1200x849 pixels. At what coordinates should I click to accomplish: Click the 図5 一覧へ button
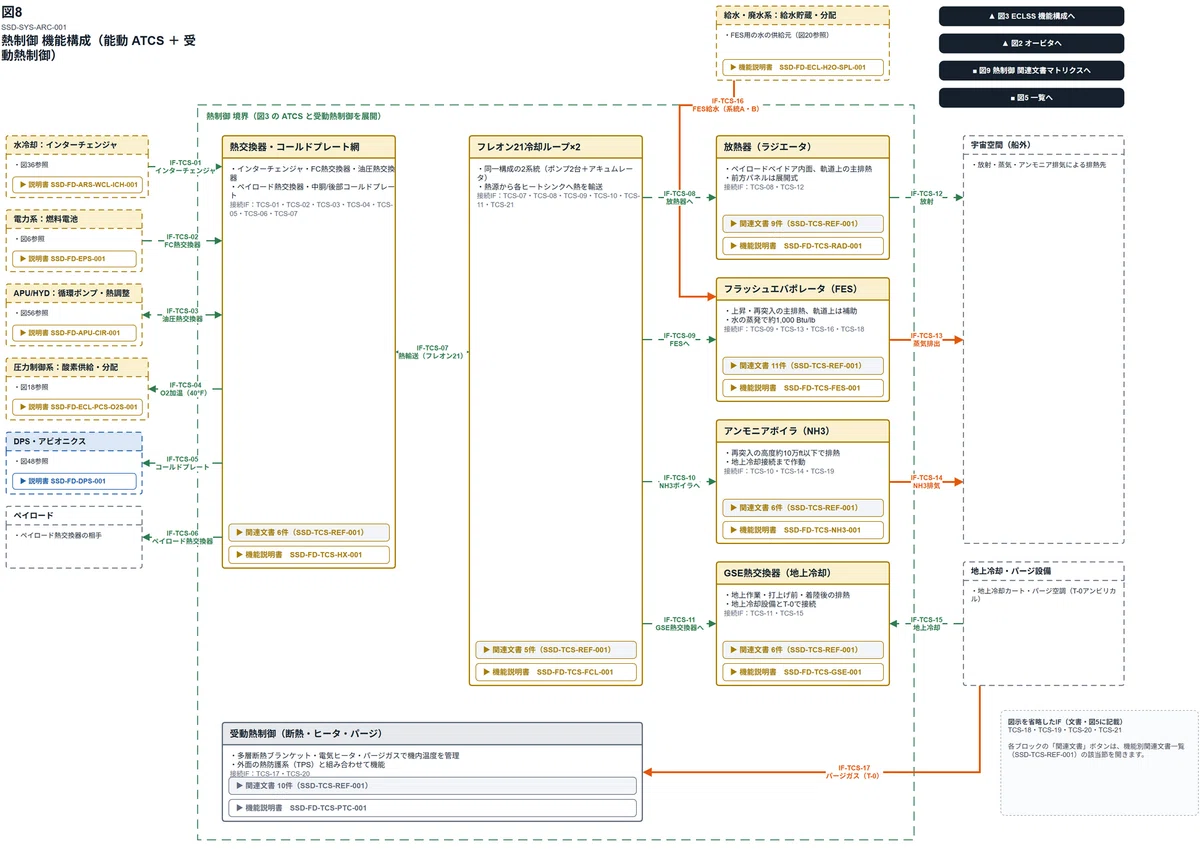click(1031, 97)
